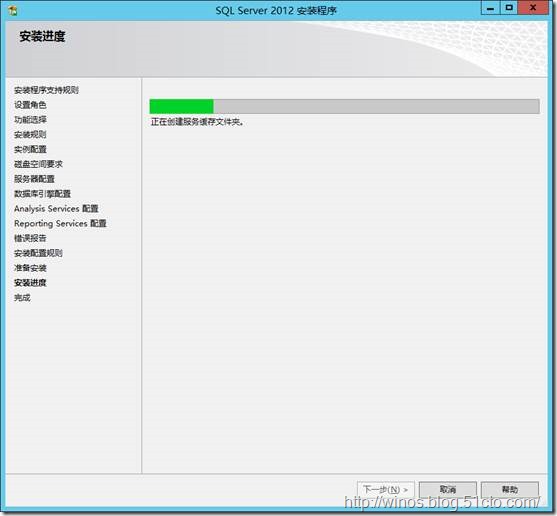
Task: Close the SQL Server setup window
Action: [533, 8]
